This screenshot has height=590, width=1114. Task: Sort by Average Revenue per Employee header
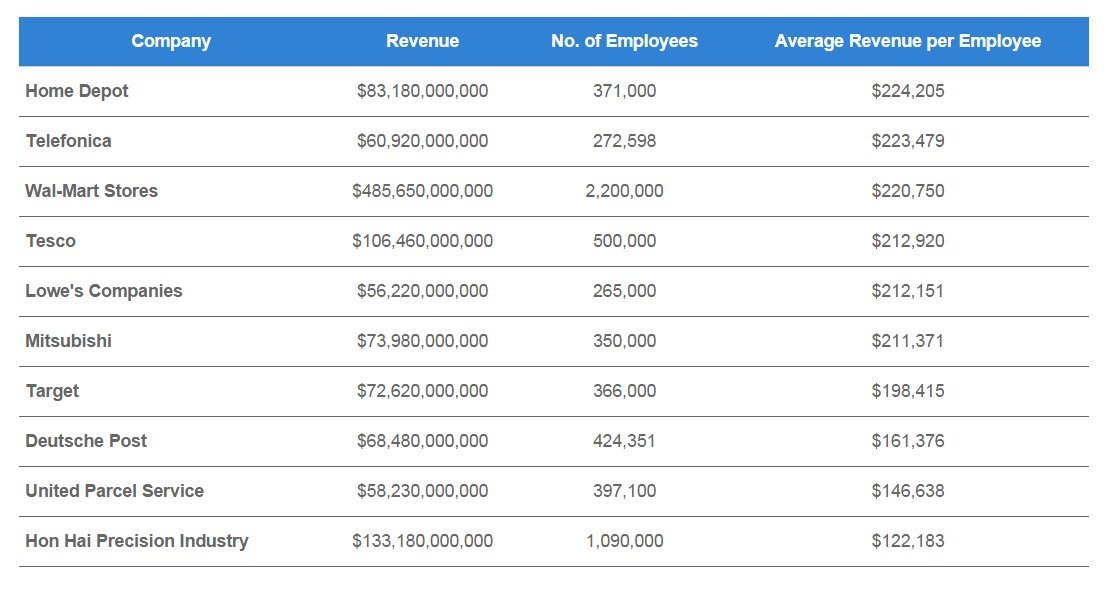click(908, 41)
